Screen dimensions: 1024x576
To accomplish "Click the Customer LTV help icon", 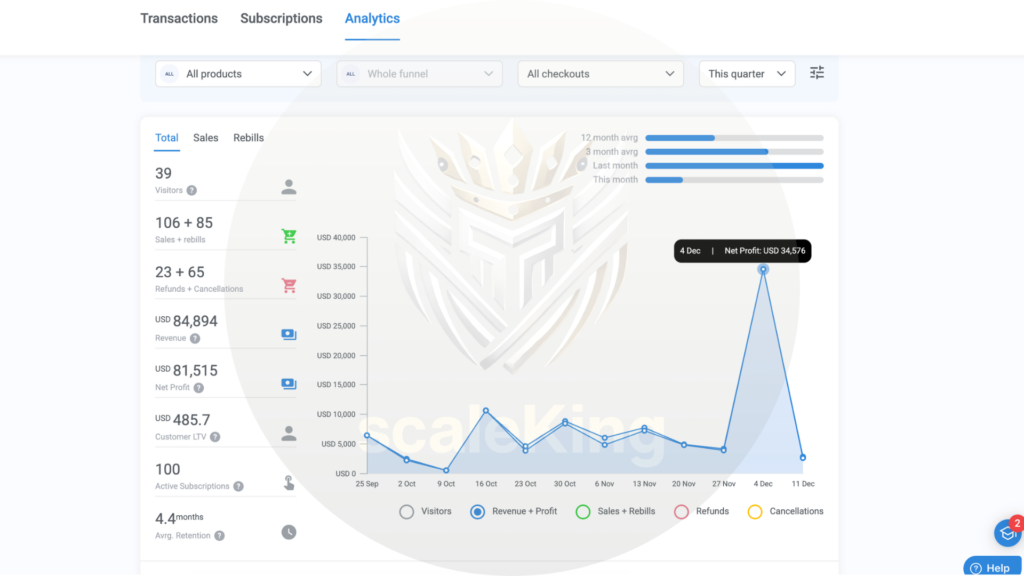I will [x=215, y=437].
